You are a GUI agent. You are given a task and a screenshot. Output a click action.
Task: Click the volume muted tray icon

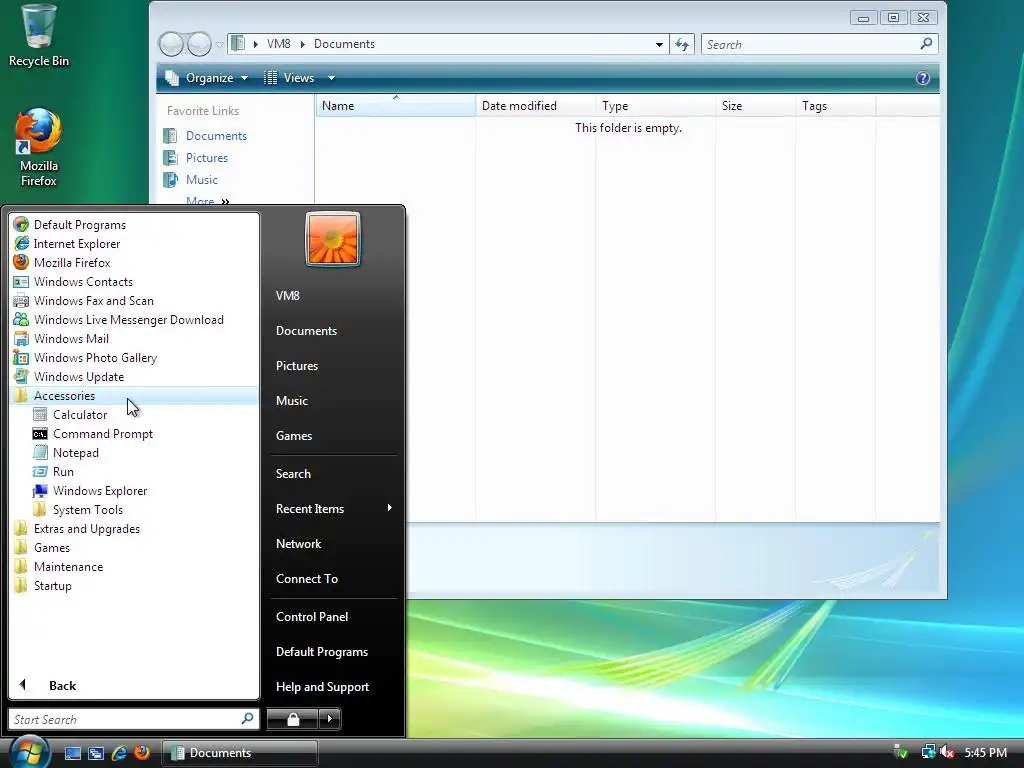coord(947,752)
